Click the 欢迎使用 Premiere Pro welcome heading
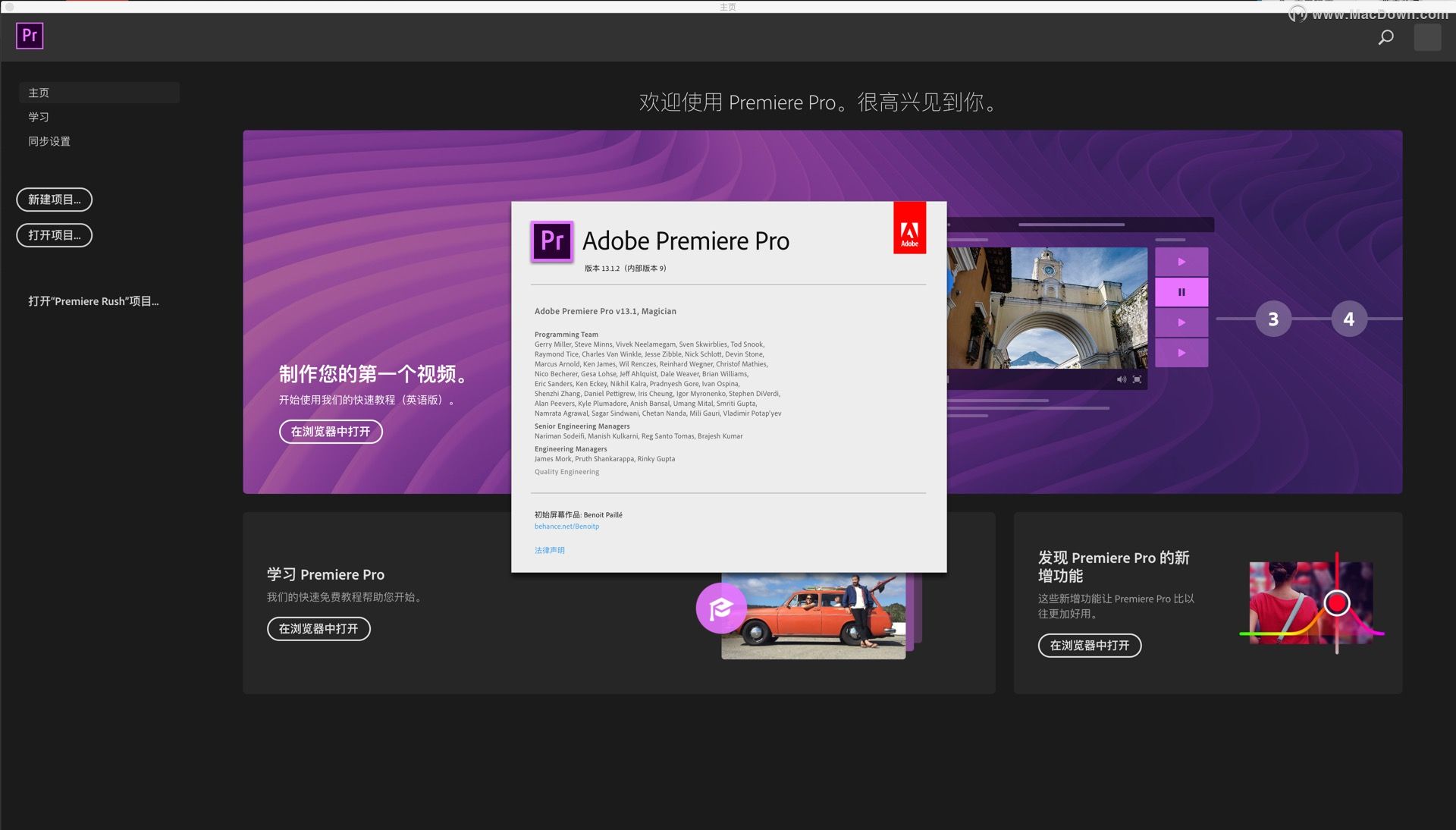Viewport: 1456px width, 830px height. click(x=817, y=102)
